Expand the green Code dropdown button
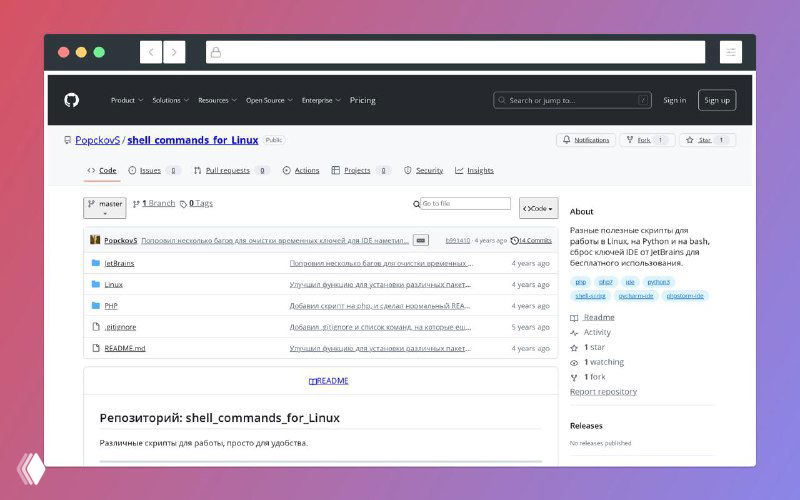The height and width of the screenshot is (500, 800). pos(538,208)
